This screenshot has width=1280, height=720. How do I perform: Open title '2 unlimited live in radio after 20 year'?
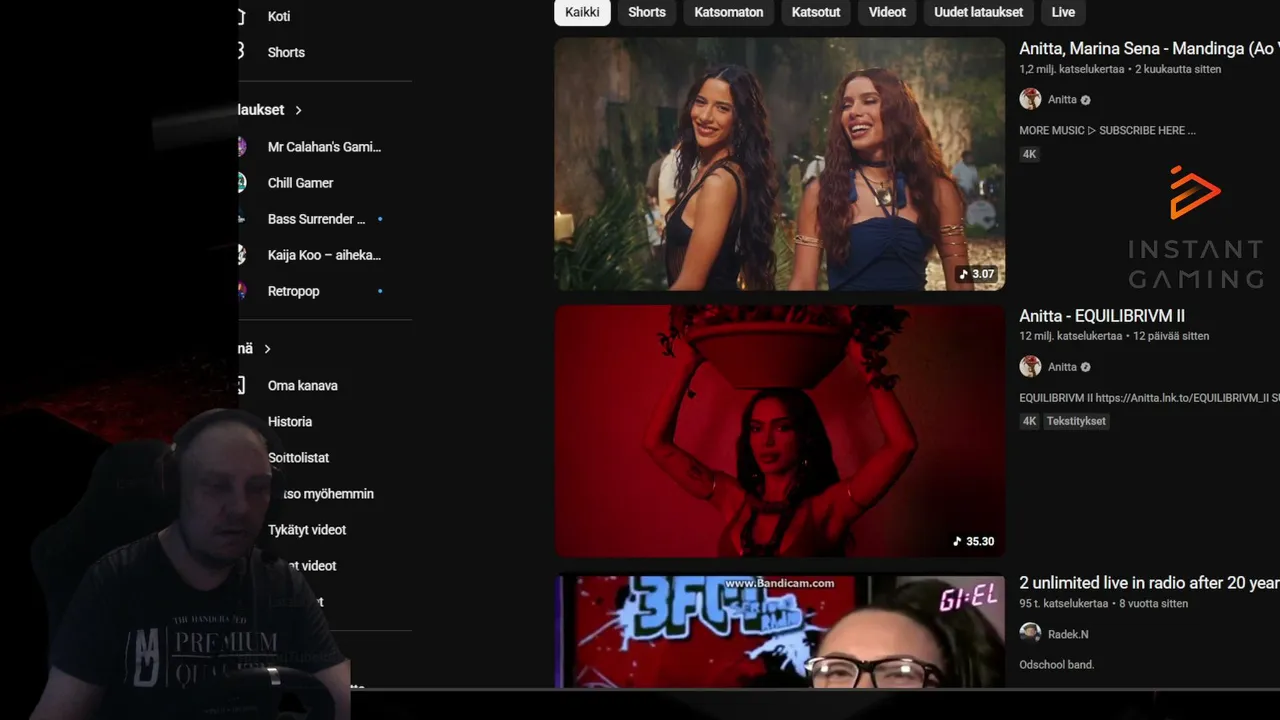point(1149,582)
